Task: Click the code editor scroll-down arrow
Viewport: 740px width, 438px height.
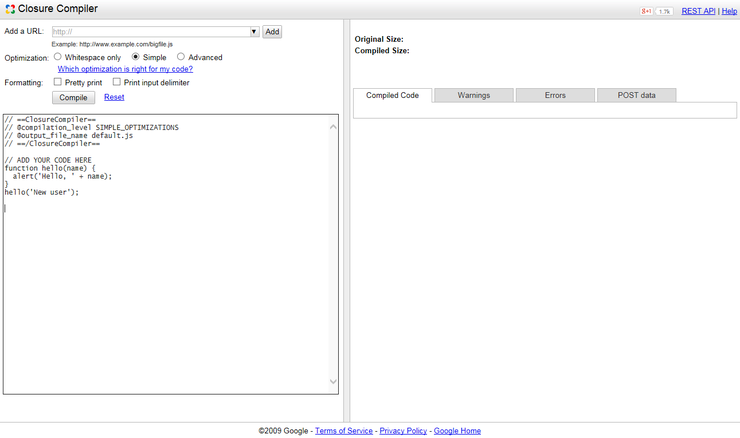Action: click(333, 382)
